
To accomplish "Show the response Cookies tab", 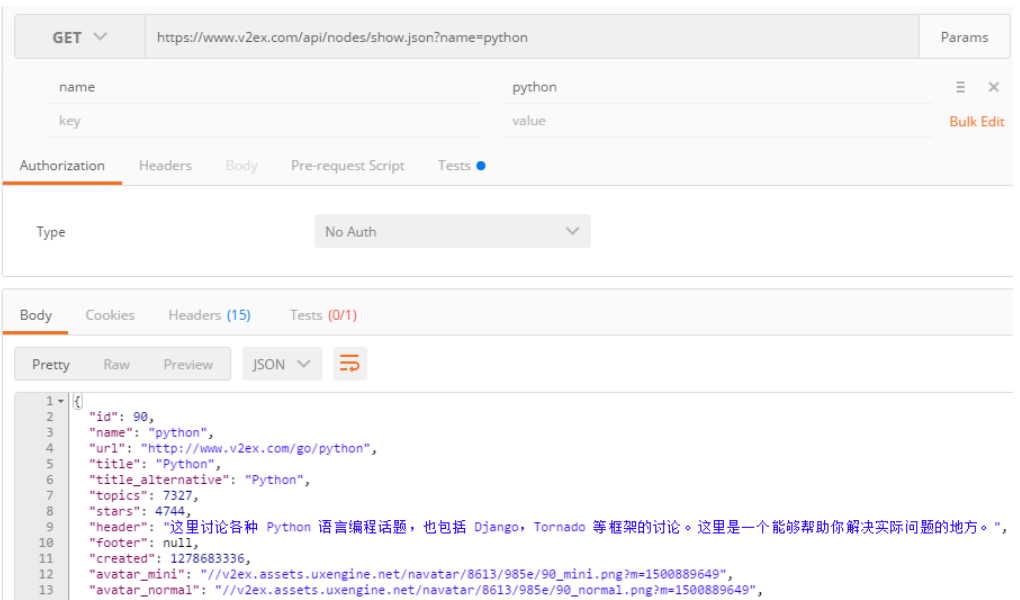I will 110,315.
